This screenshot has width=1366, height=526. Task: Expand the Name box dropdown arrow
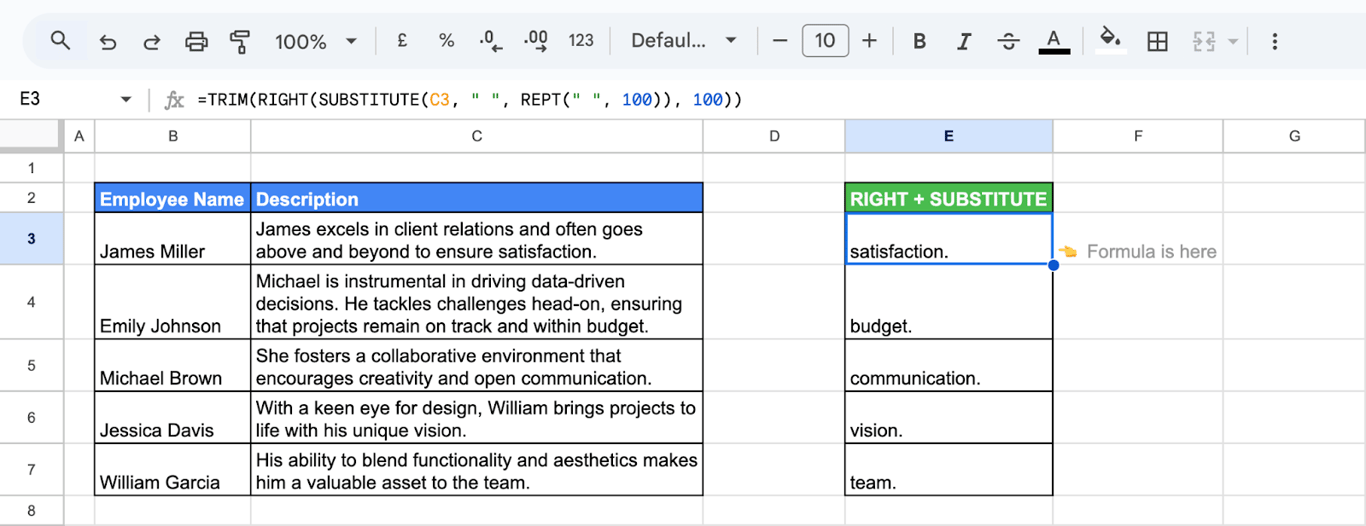tap(126, 99)
